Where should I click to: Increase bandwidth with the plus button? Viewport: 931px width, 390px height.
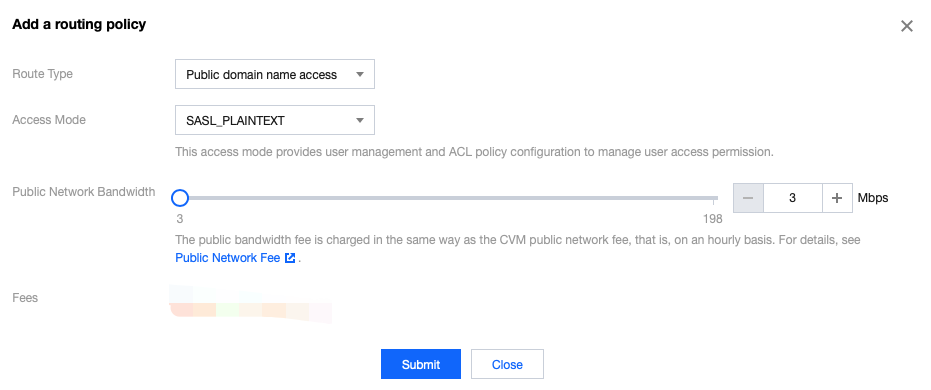point(837,198)
